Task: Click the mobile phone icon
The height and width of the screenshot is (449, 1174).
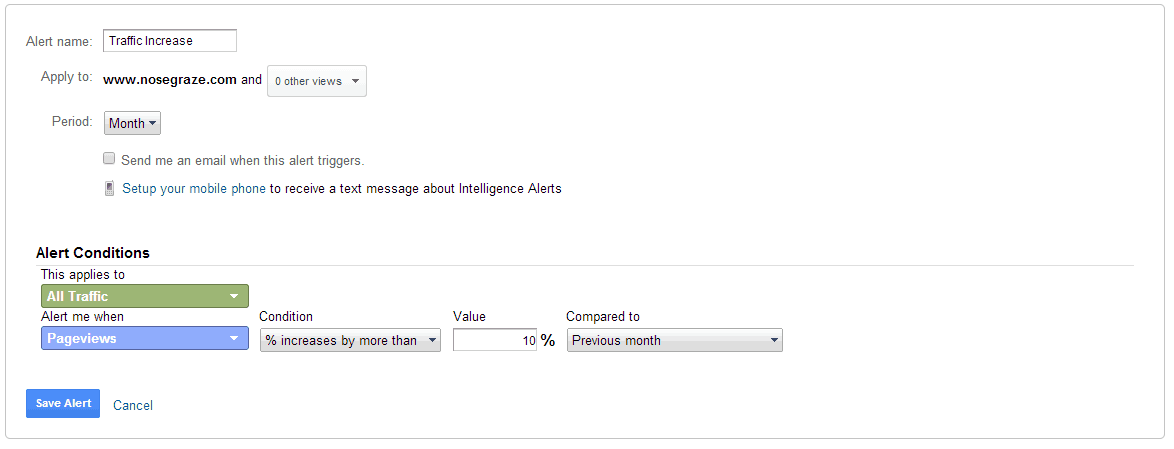Action: (109, 188)
